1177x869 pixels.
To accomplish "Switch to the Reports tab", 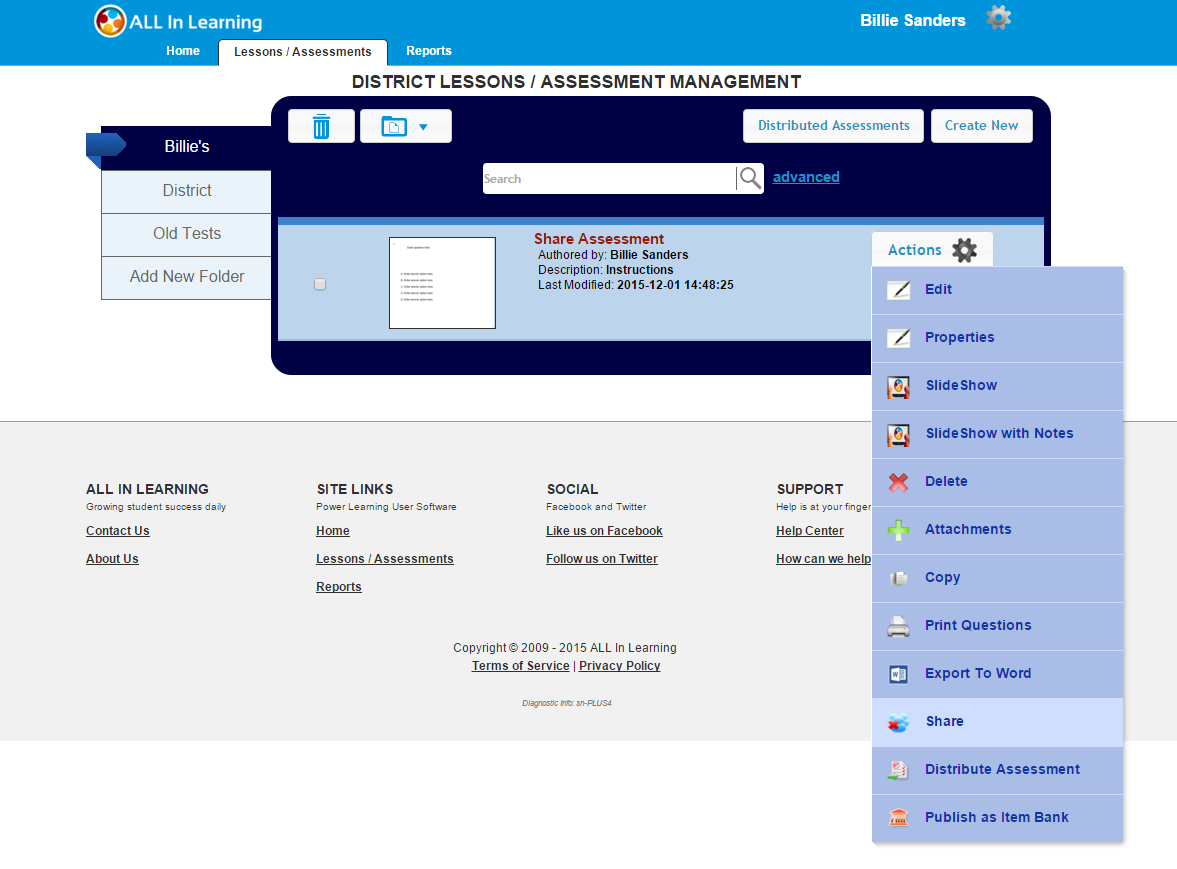I will (428, 51).
